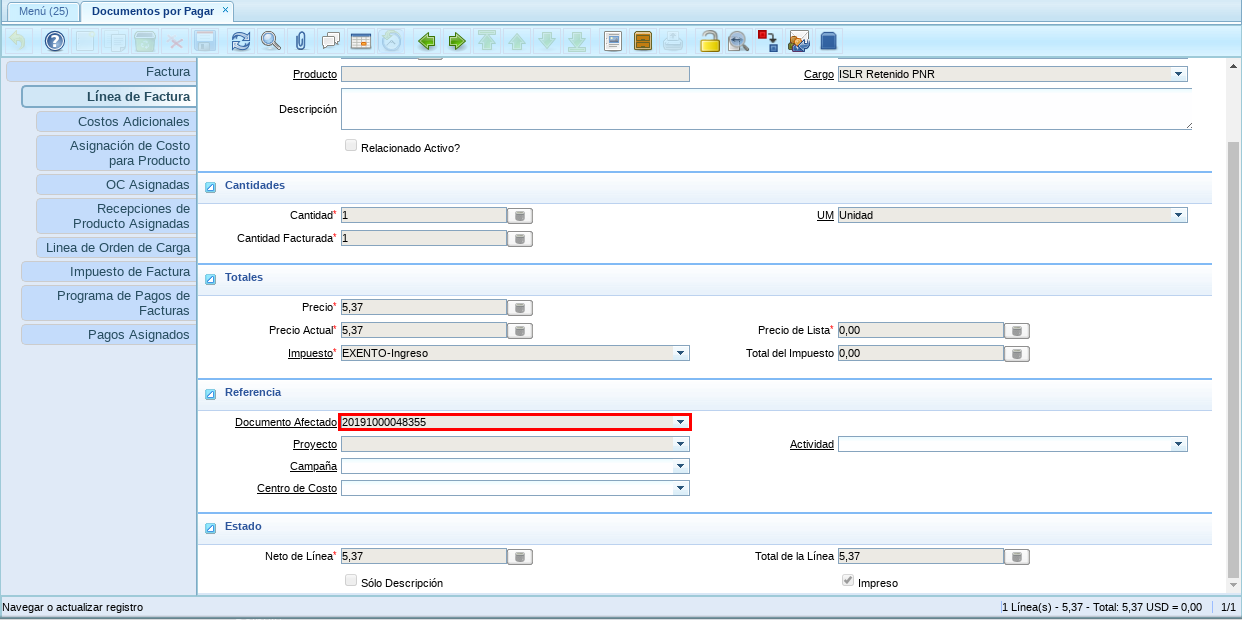Toggle the Relacionado Activo checkbox
Image resolution: width=1242 pixels, height=620 pixels.
(350, 146)
